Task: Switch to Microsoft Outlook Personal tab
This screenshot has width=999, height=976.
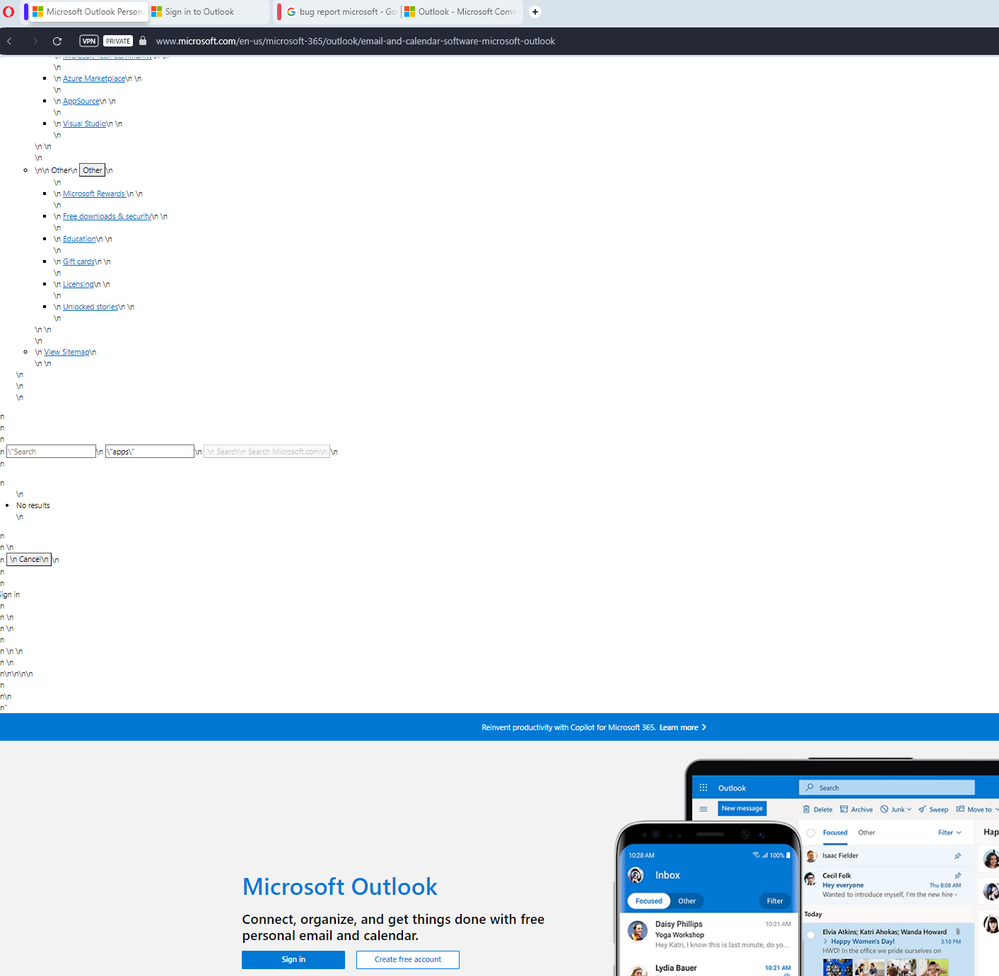Action: point(87,11)
